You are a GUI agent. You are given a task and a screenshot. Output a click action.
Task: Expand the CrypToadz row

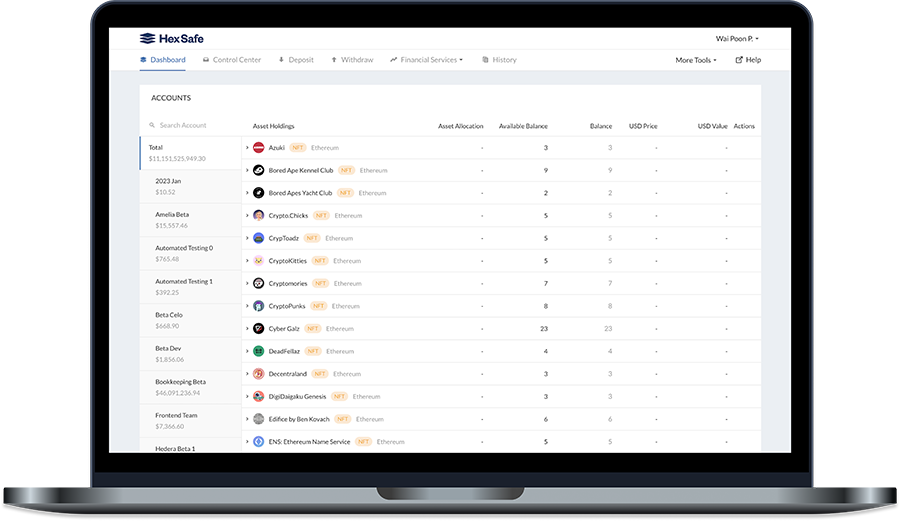pos(247,238)
